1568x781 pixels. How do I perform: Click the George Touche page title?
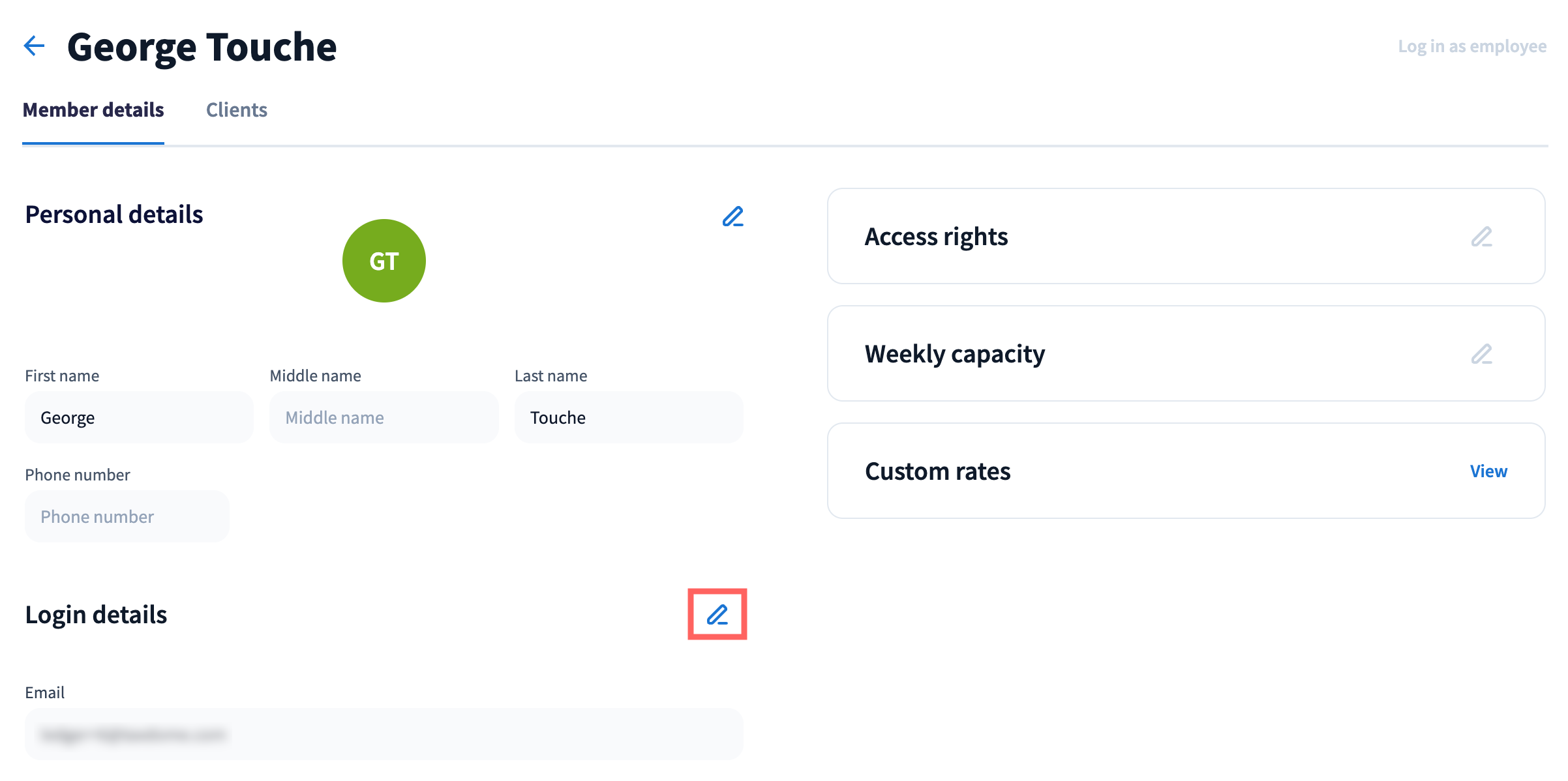tap(202, 47)
